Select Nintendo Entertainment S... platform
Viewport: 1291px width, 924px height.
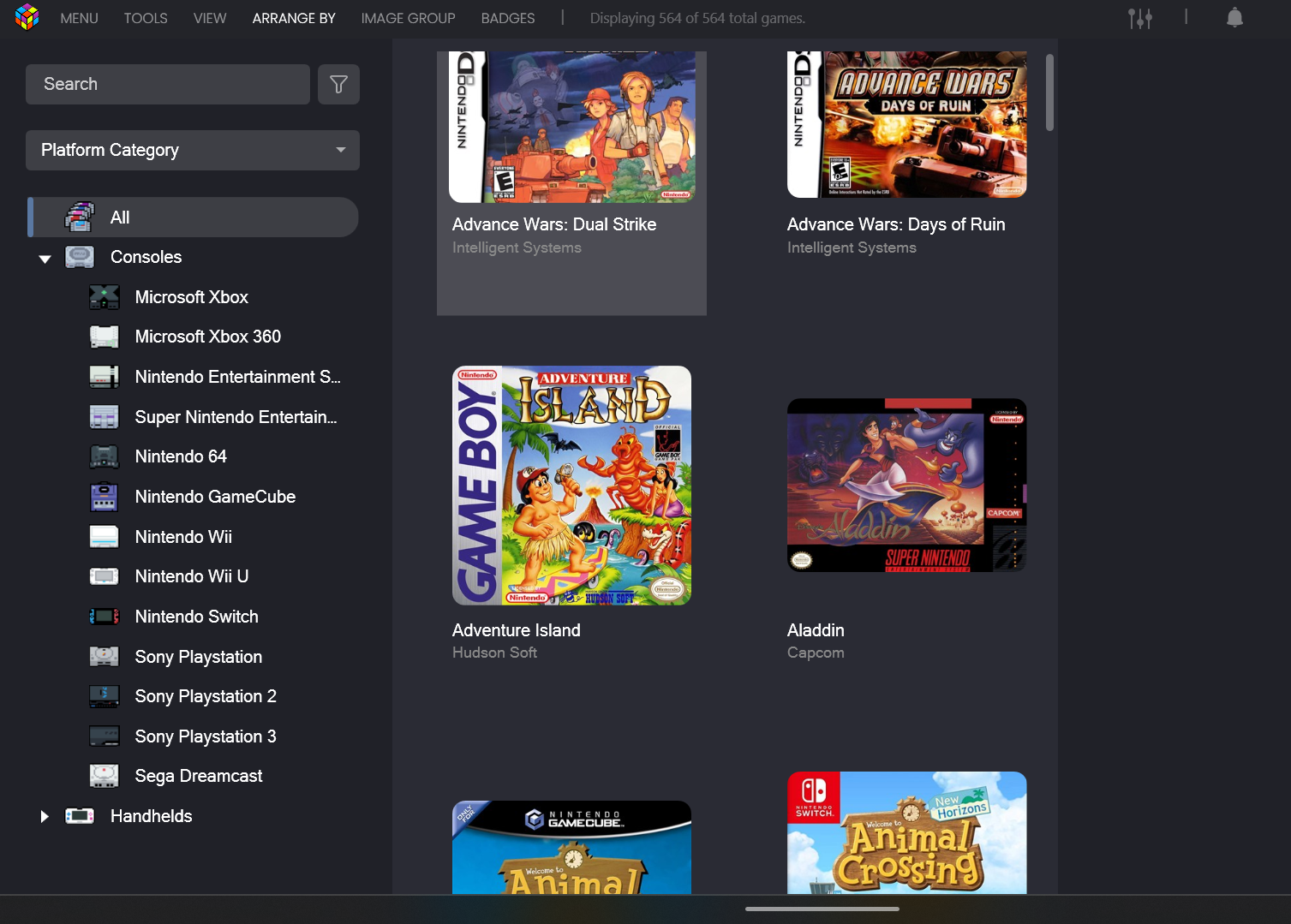pos(237,377)
